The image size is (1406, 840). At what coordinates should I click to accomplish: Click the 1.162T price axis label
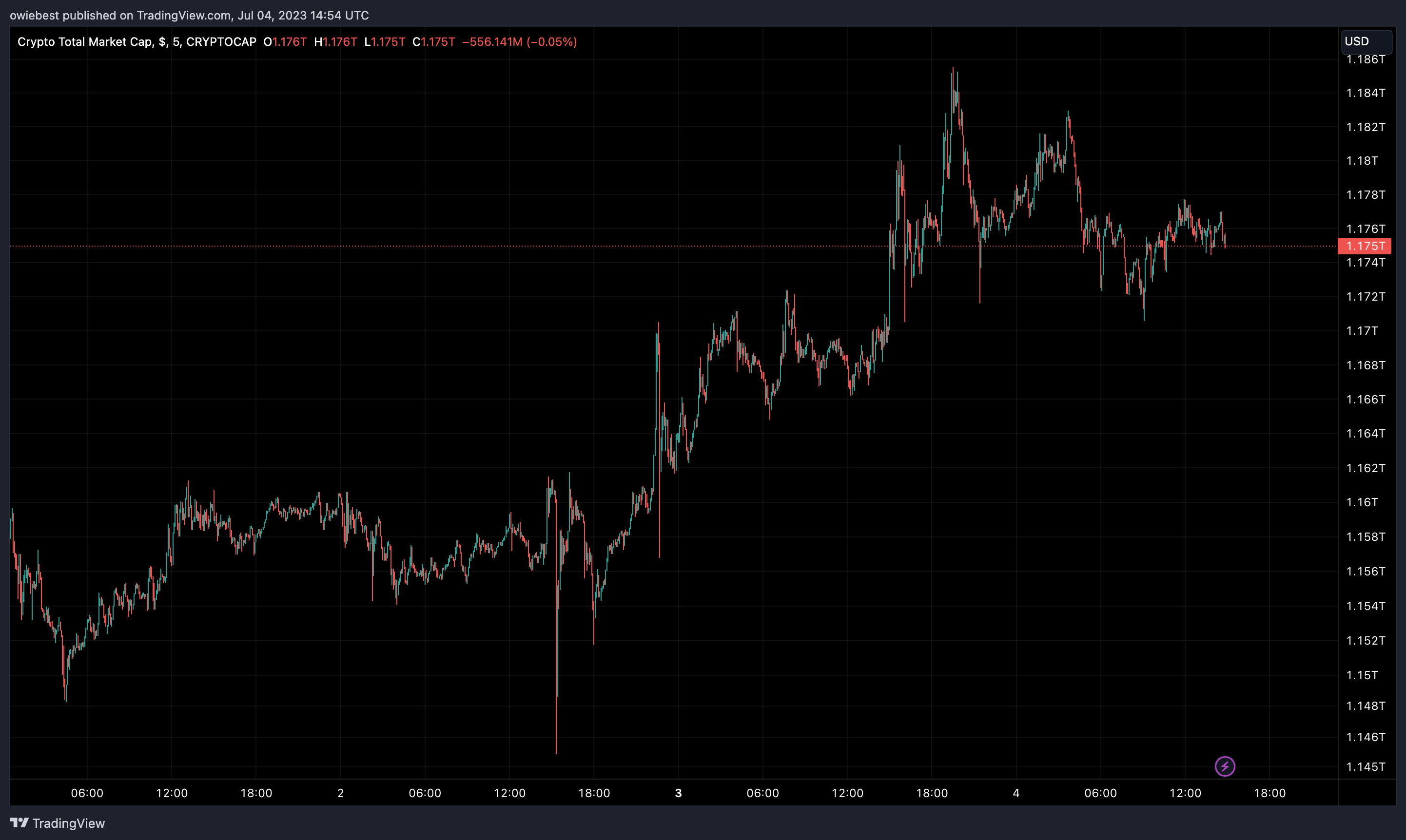click(1365, 468)
